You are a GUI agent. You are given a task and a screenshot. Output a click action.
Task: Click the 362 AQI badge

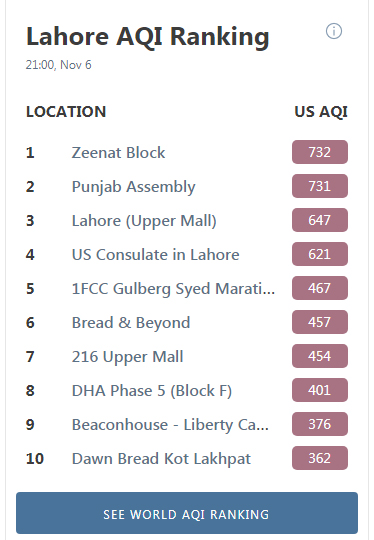tap(320, 458)
